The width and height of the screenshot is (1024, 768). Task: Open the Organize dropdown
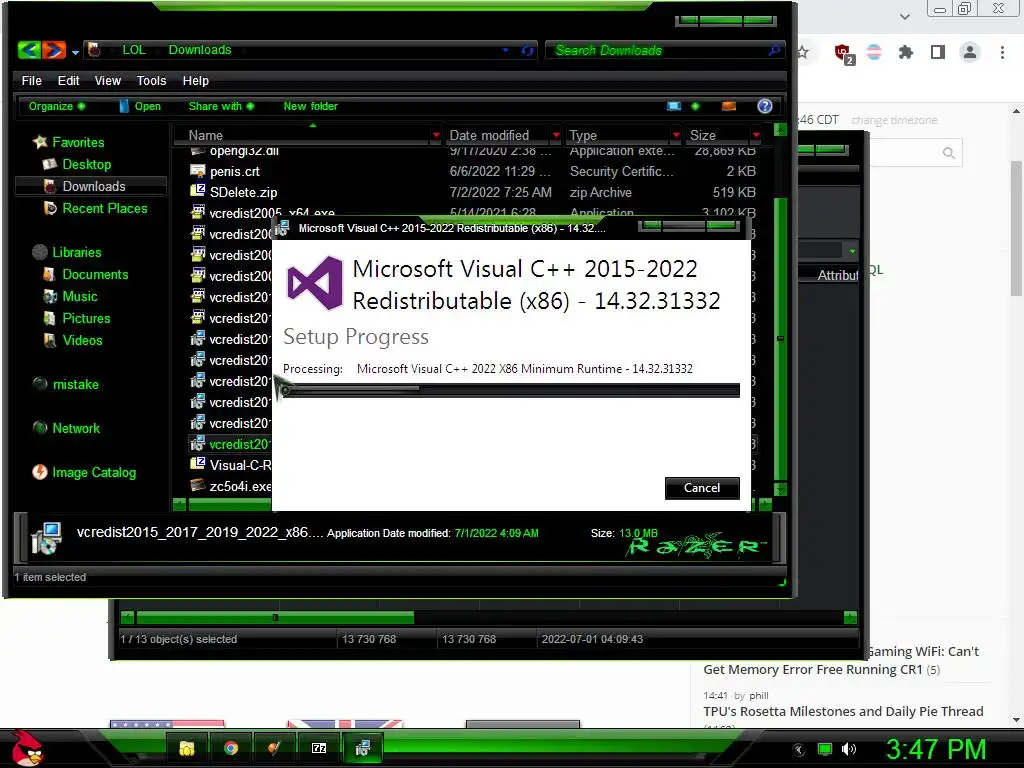click(56, 106)
